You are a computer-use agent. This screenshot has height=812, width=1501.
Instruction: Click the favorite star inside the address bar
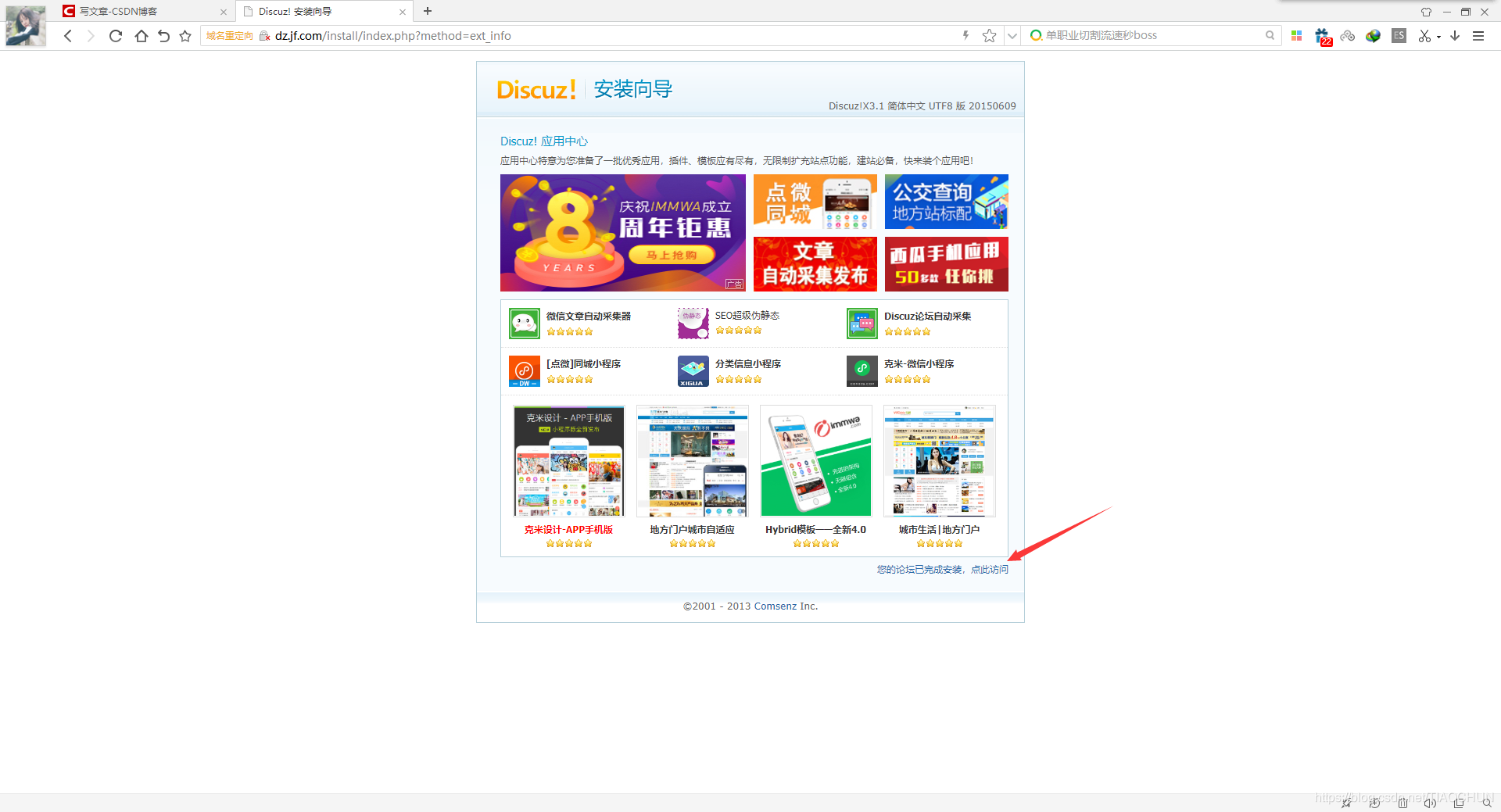[989, 35]
